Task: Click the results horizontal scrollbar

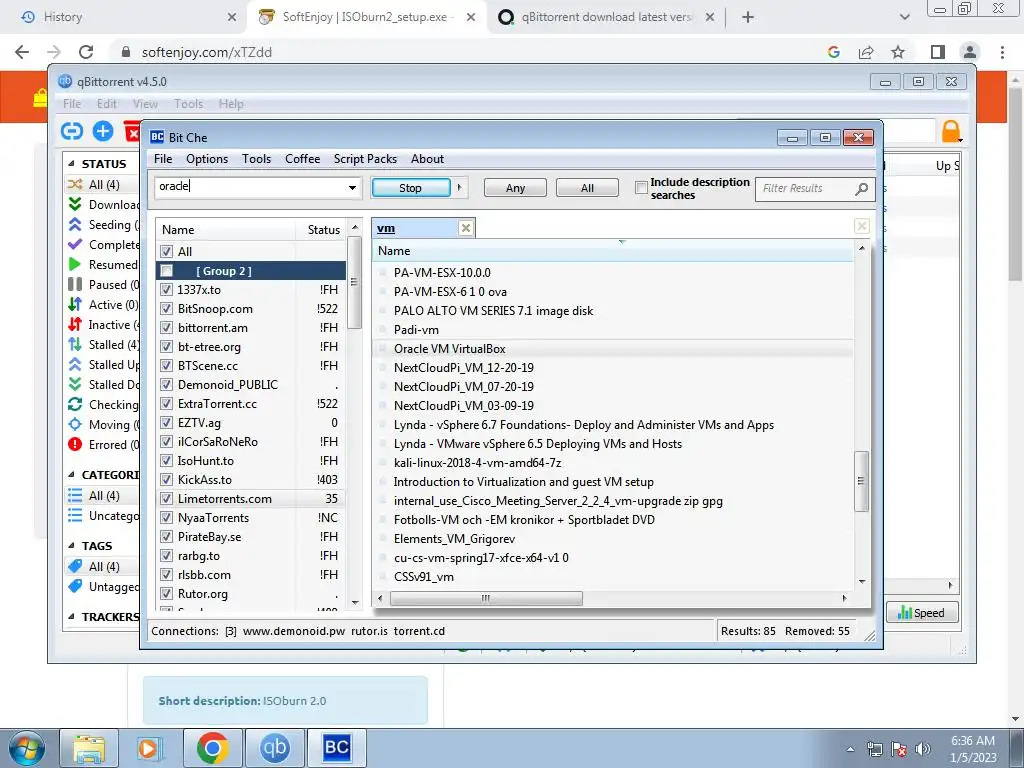Action: point(486,598)
